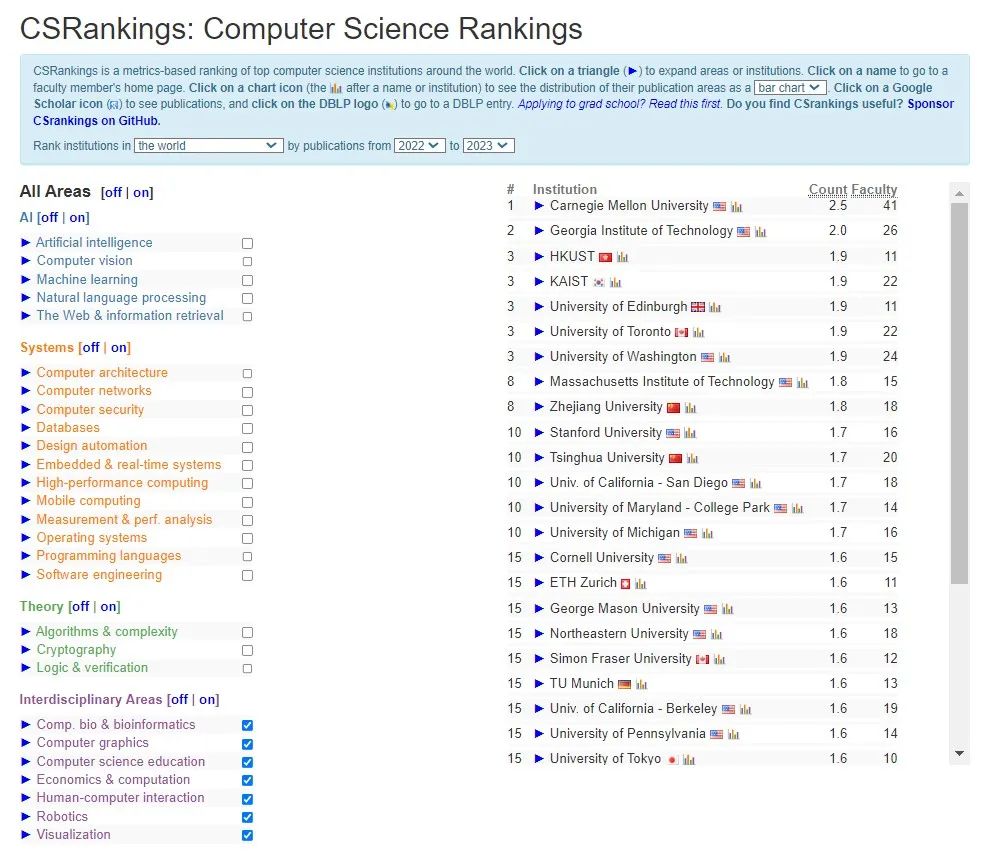
Task: View chart icon for Zhejiang University
Action: click(x=691, y=408)
